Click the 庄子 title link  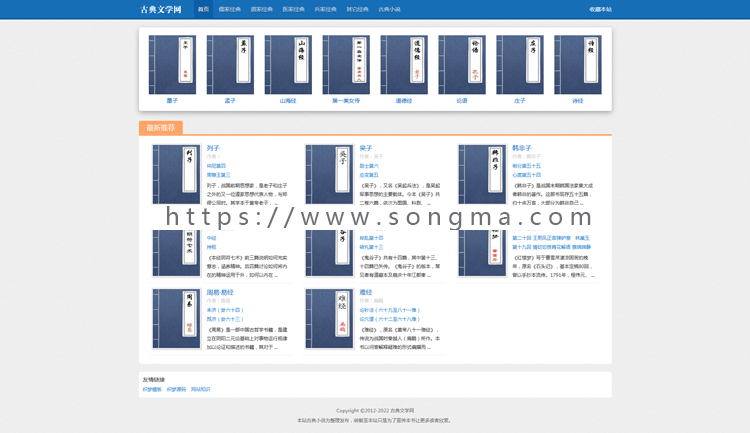(x=520, y=101)
